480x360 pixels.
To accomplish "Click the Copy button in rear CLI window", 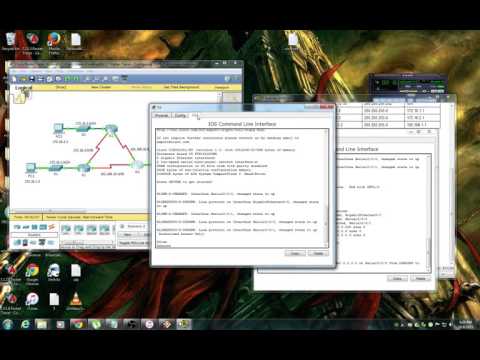I will point(397,278).
